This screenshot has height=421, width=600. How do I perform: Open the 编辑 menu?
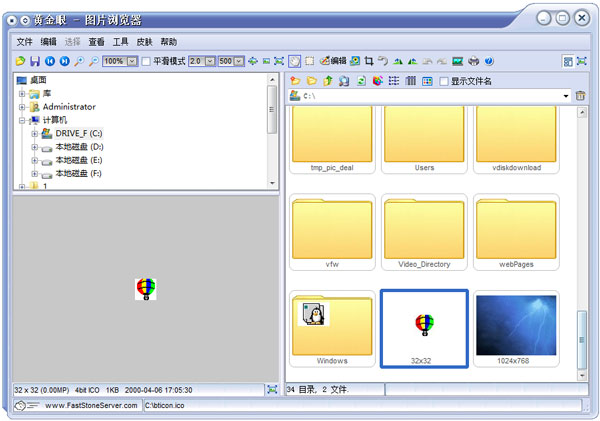pyautogui.click(x=49, y=42)
